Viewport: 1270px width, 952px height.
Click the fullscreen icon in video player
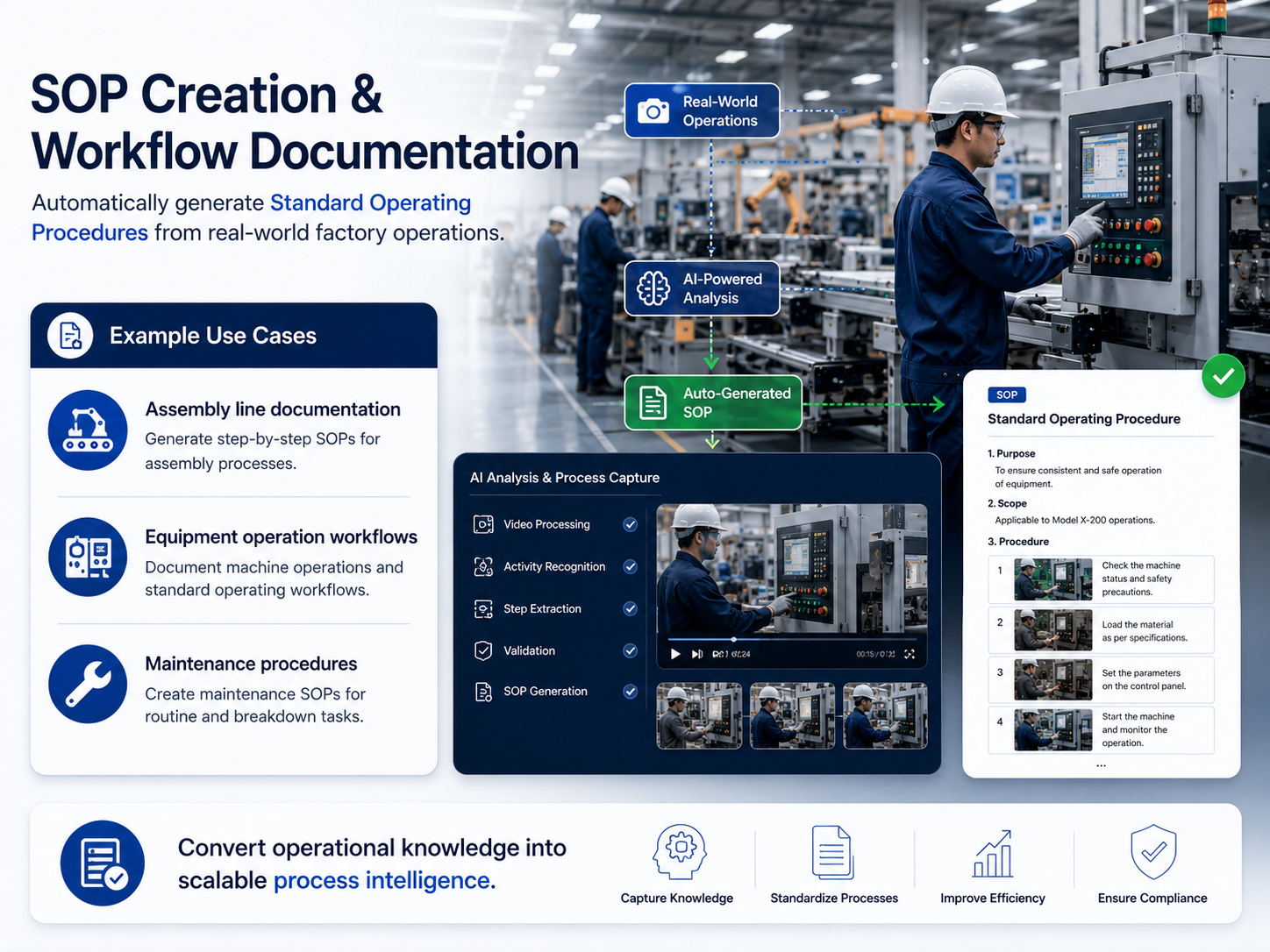910,654
